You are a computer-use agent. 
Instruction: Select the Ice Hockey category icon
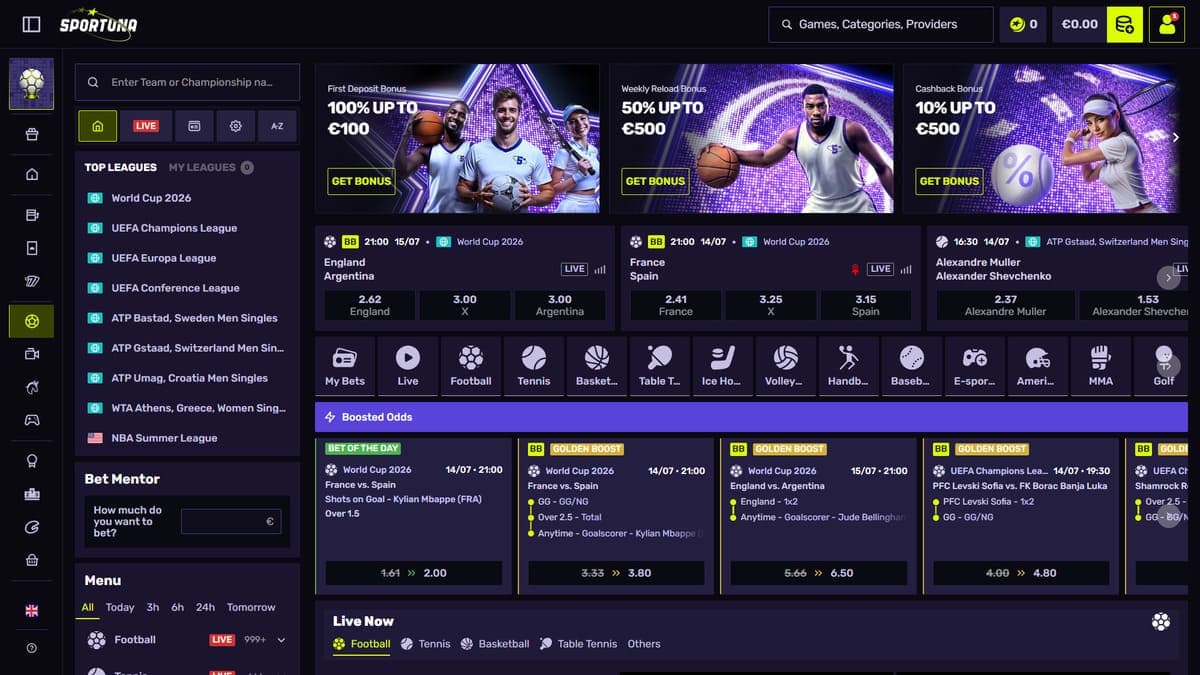(x=721, y=366)
